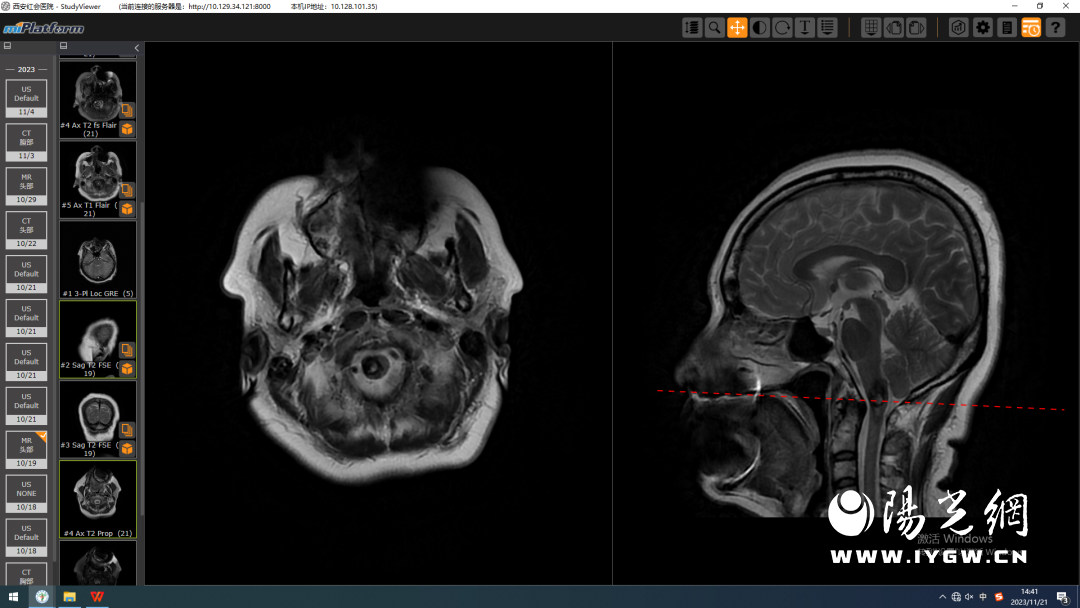Open the list options dropdown in toolbar
This screenshot has width=1080, height=608.
(827, 28)
